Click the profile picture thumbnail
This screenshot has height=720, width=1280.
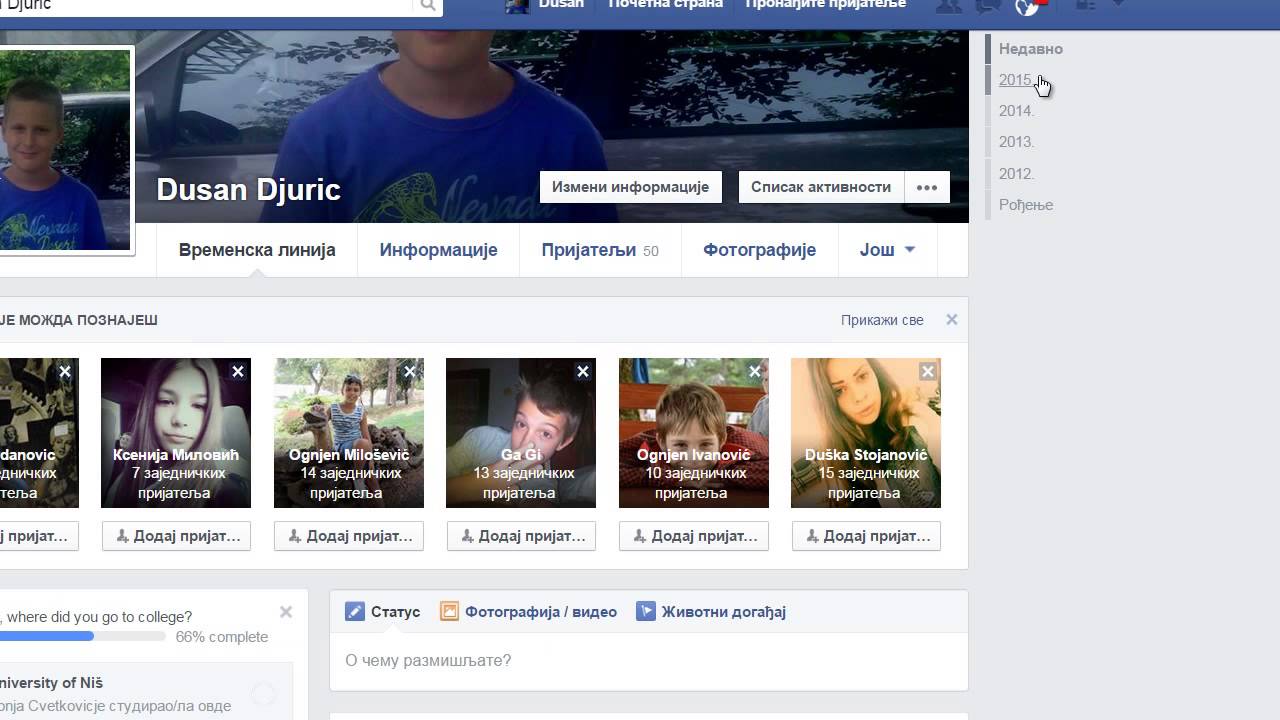(x=65, y=150)
